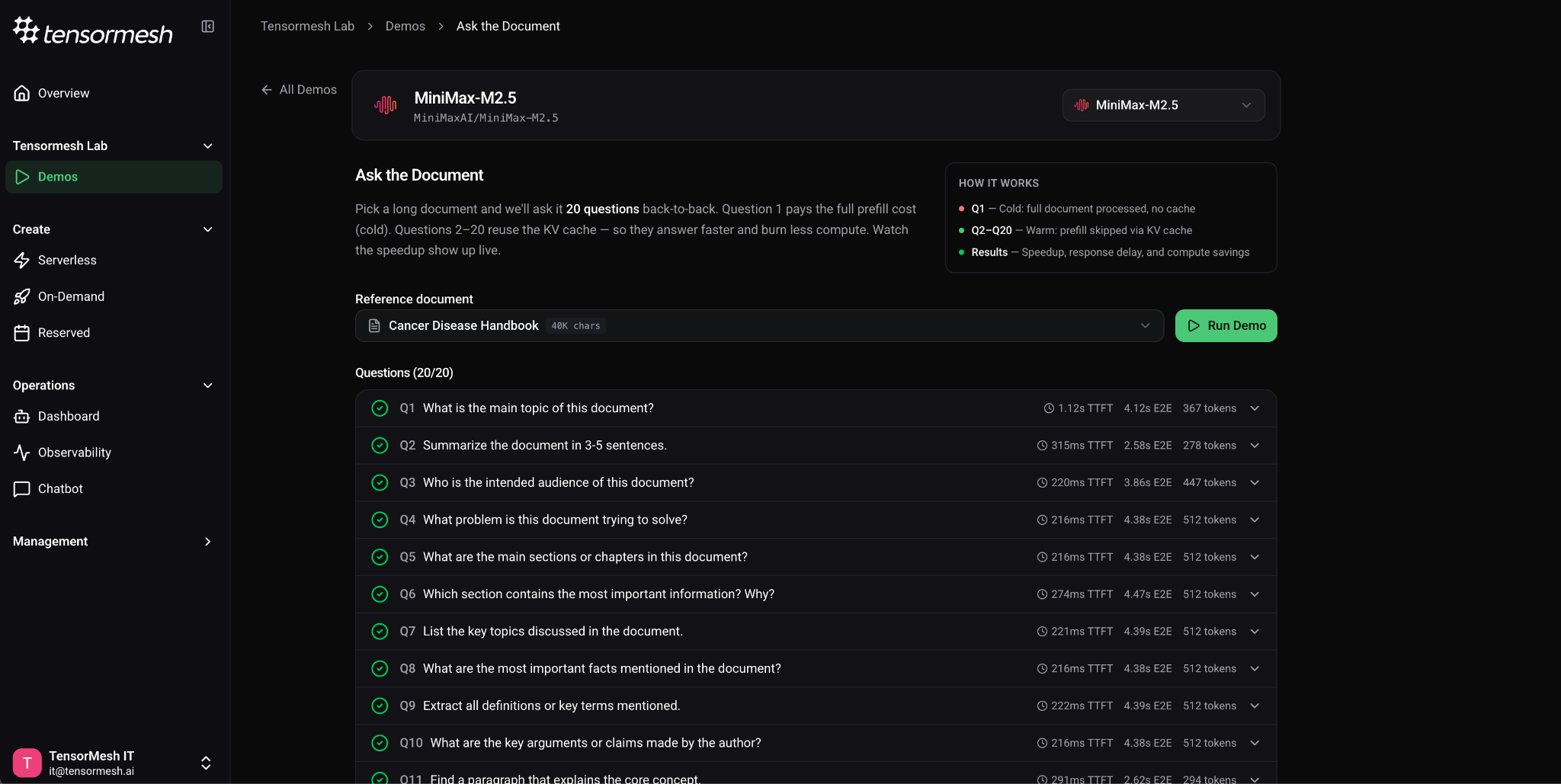The height and width of the screenshot is (784, 1561).
Task: Open On-Demand menu item
Action: [x=71, y=296]
